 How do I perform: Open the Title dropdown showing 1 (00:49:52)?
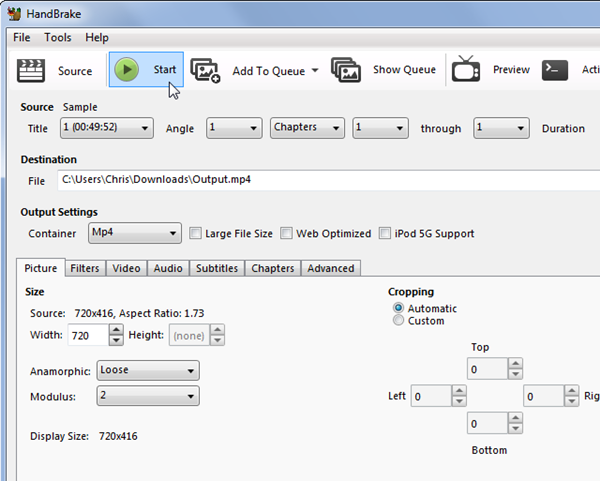[107, 128]
